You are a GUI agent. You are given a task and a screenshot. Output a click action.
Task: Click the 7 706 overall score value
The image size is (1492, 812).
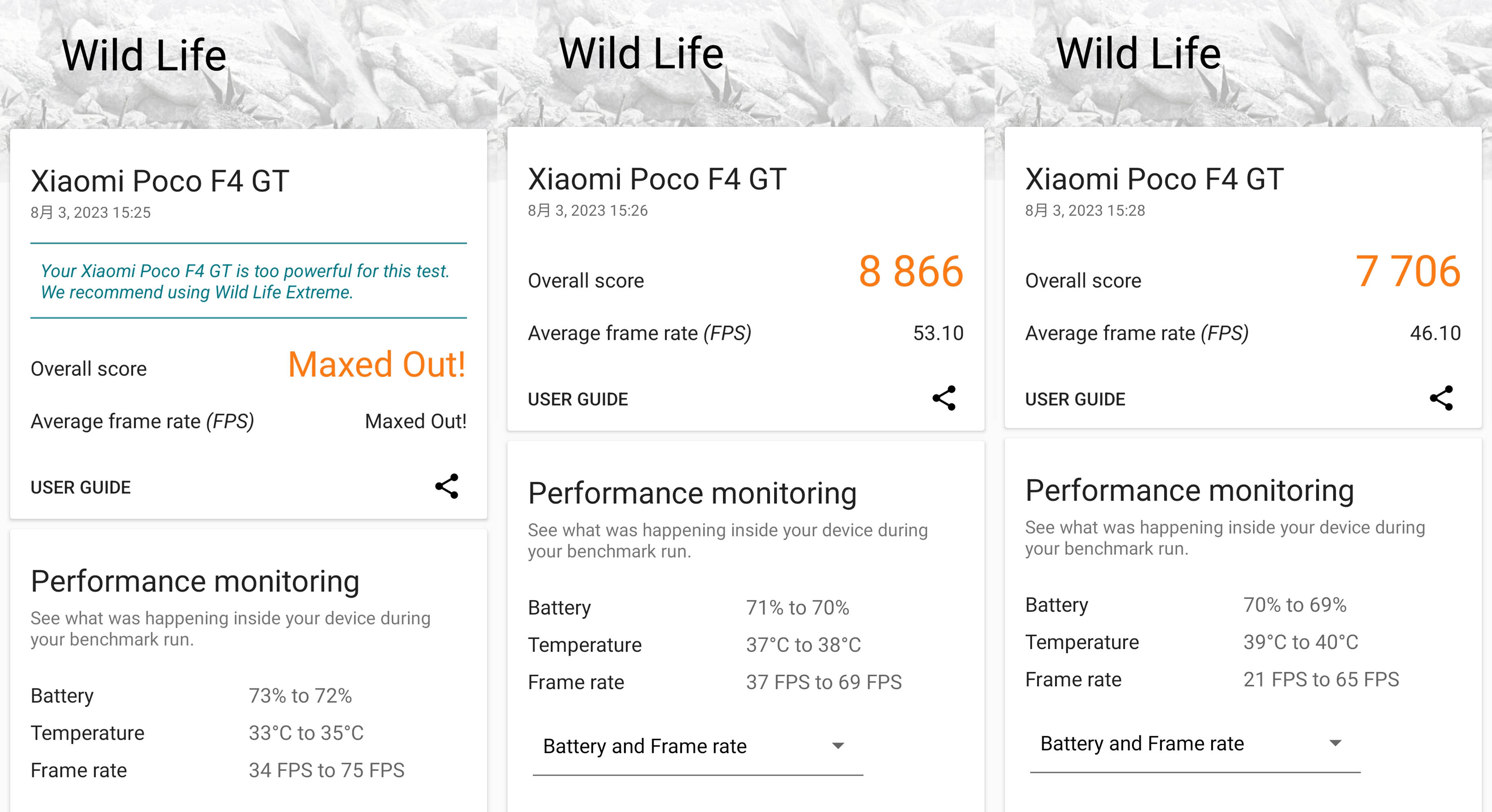[x=1408, y=271]
